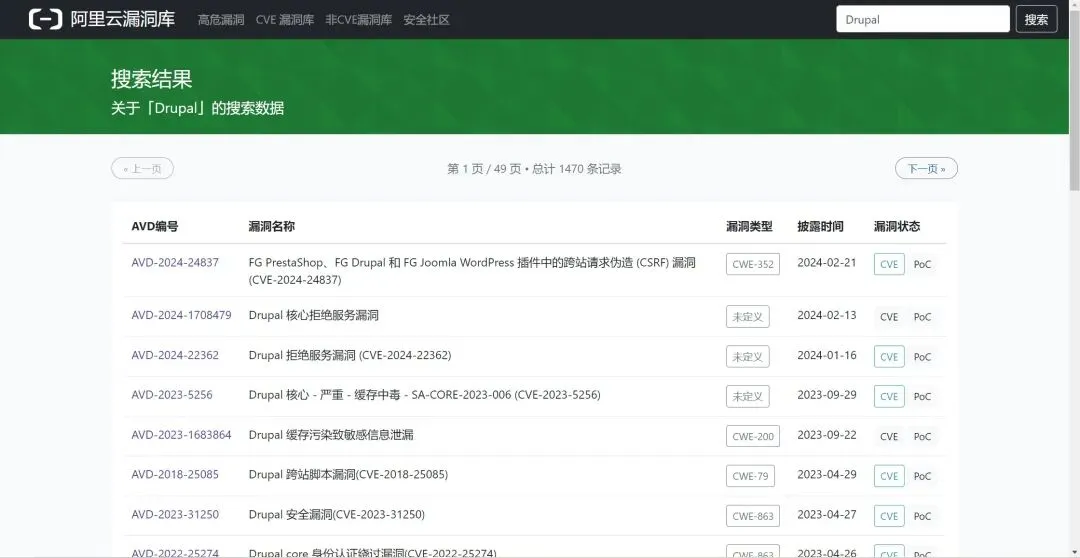Click CVE badge in AVD-2024-24837 row
The height and width of the screenshot is (558, 1080).
coord(889,264)
